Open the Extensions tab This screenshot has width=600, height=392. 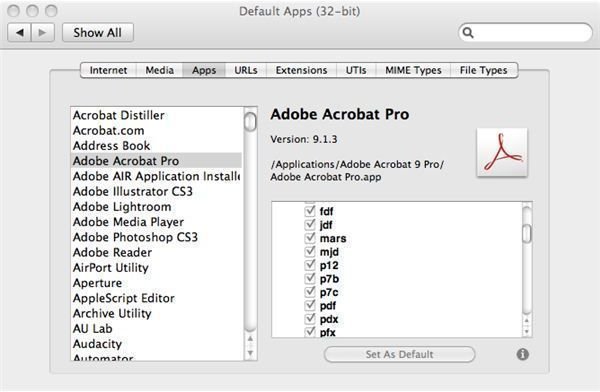click(x=302, y=70)
